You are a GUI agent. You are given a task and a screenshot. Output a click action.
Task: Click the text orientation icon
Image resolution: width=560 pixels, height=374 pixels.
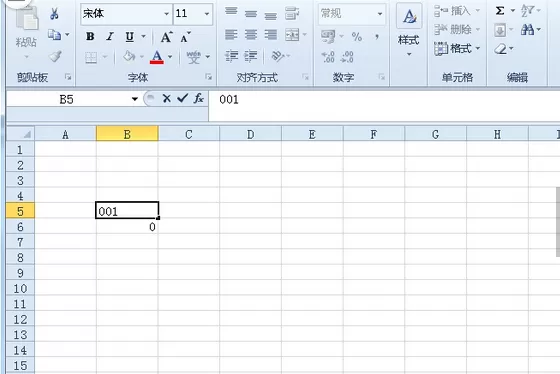(x=278, y=56)
